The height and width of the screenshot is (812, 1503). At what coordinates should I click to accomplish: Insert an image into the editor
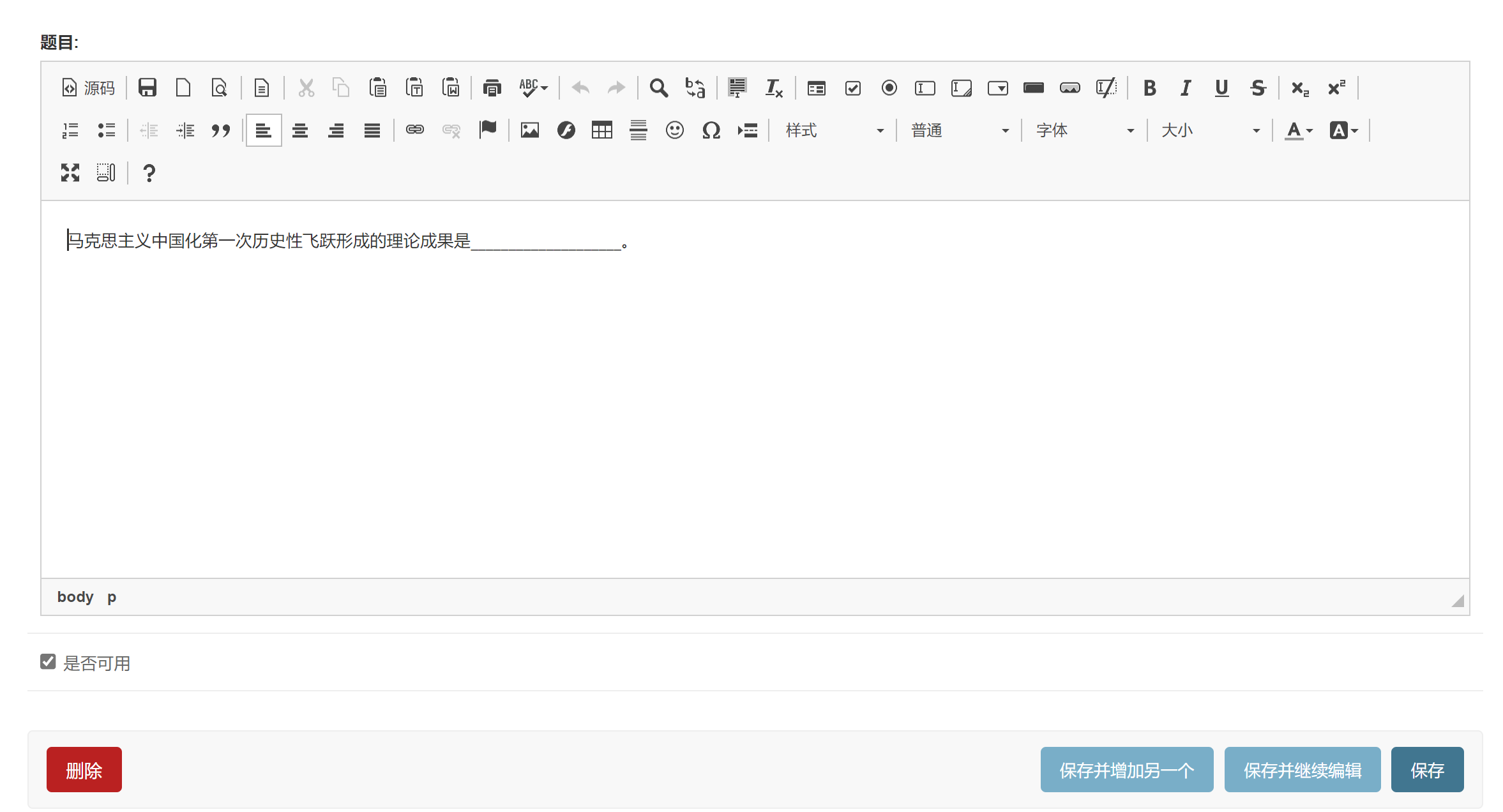coord(530,130)
